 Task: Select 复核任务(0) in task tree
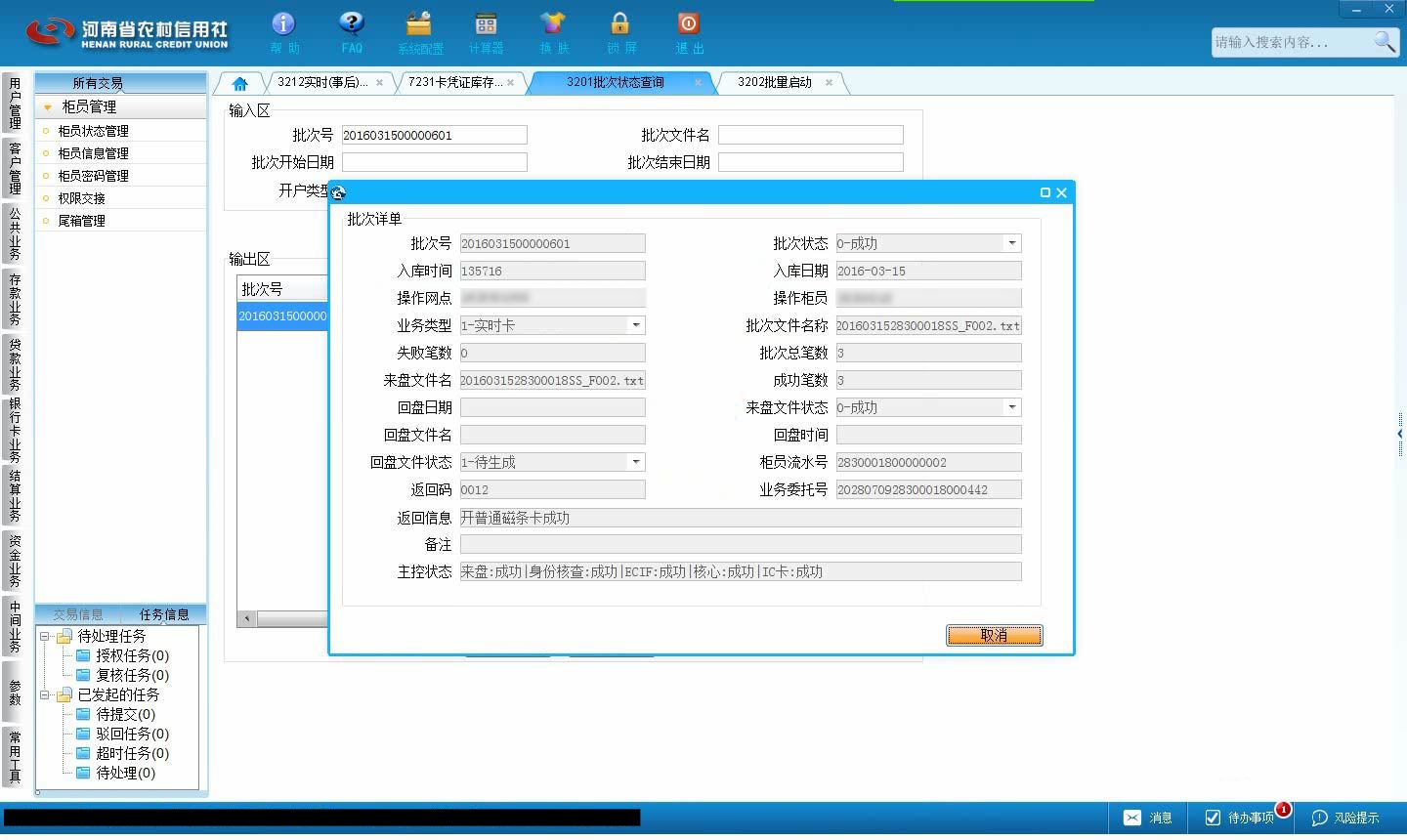coord(132,675)
